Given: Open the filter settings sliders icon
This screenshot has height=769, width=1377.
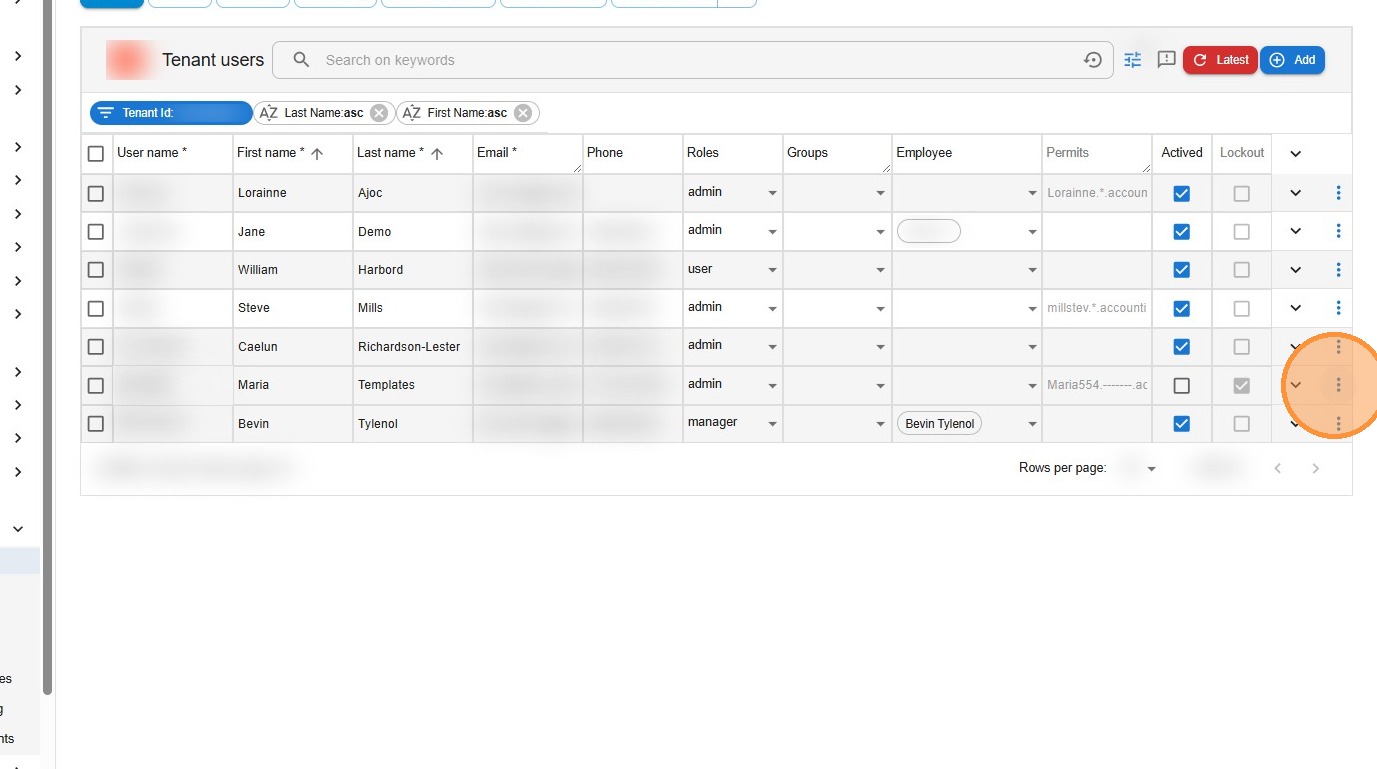Looking at the screenshot, I should point(1132,60).
